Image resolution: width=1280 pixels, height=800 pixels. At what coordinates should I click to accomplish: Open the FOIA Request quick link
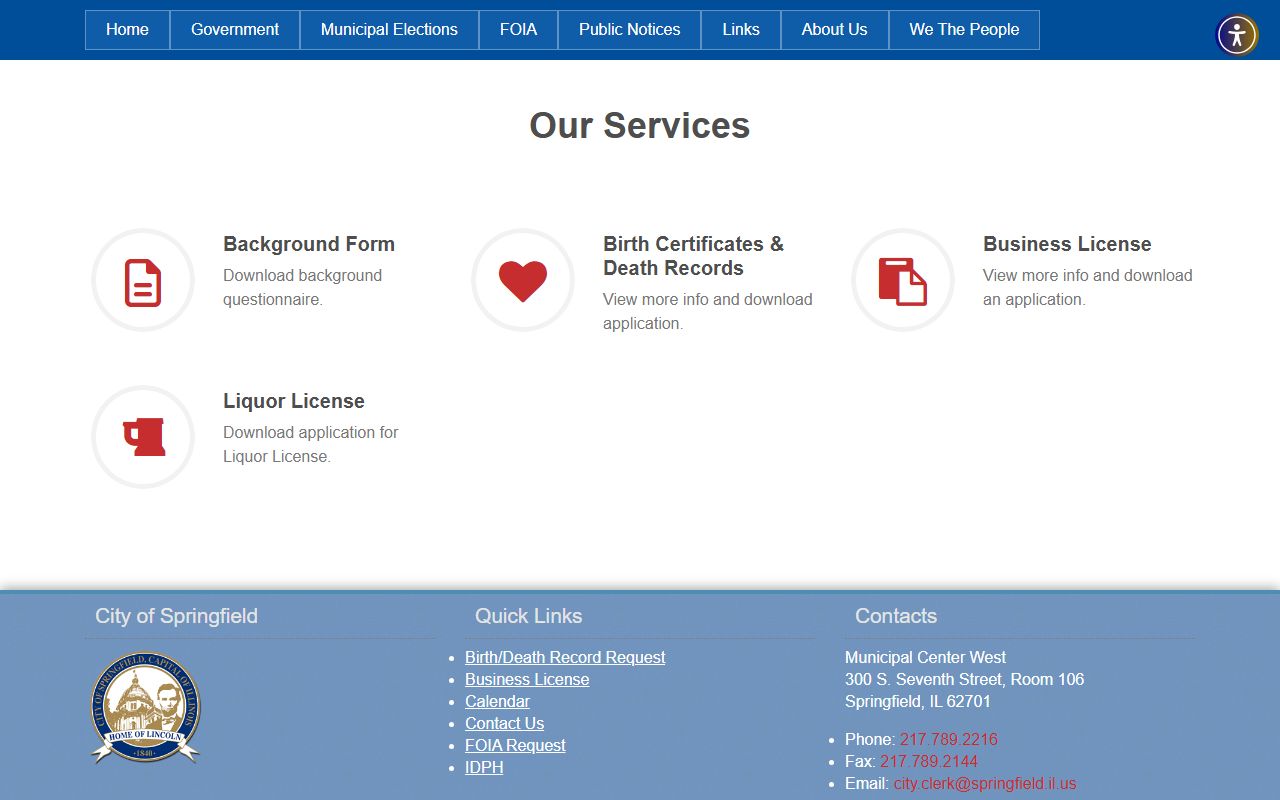point(515,745)
